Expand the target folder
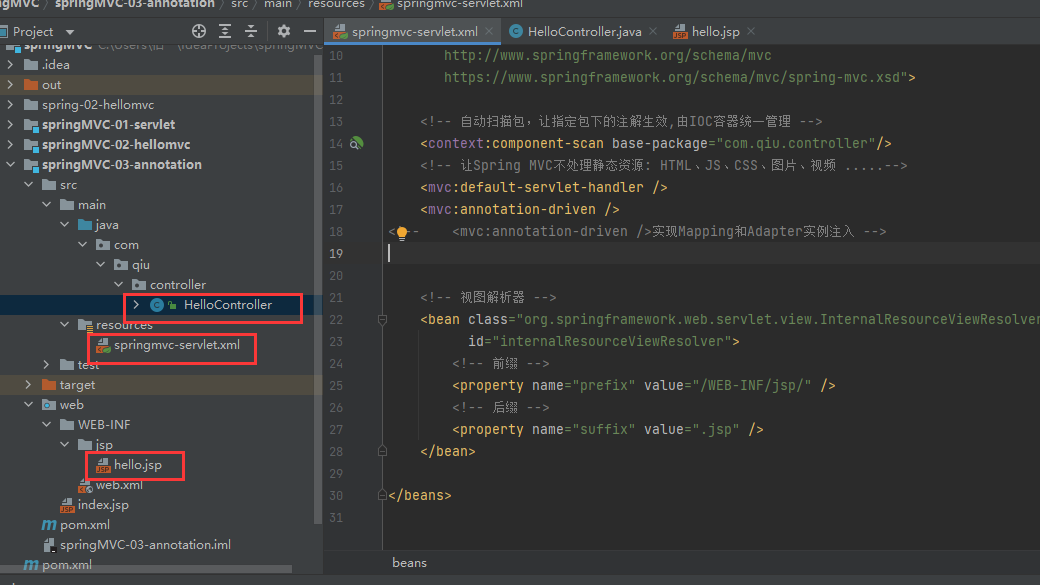Image resolution: width=1040 pixels, height=585 pixels. coord(29,384)
